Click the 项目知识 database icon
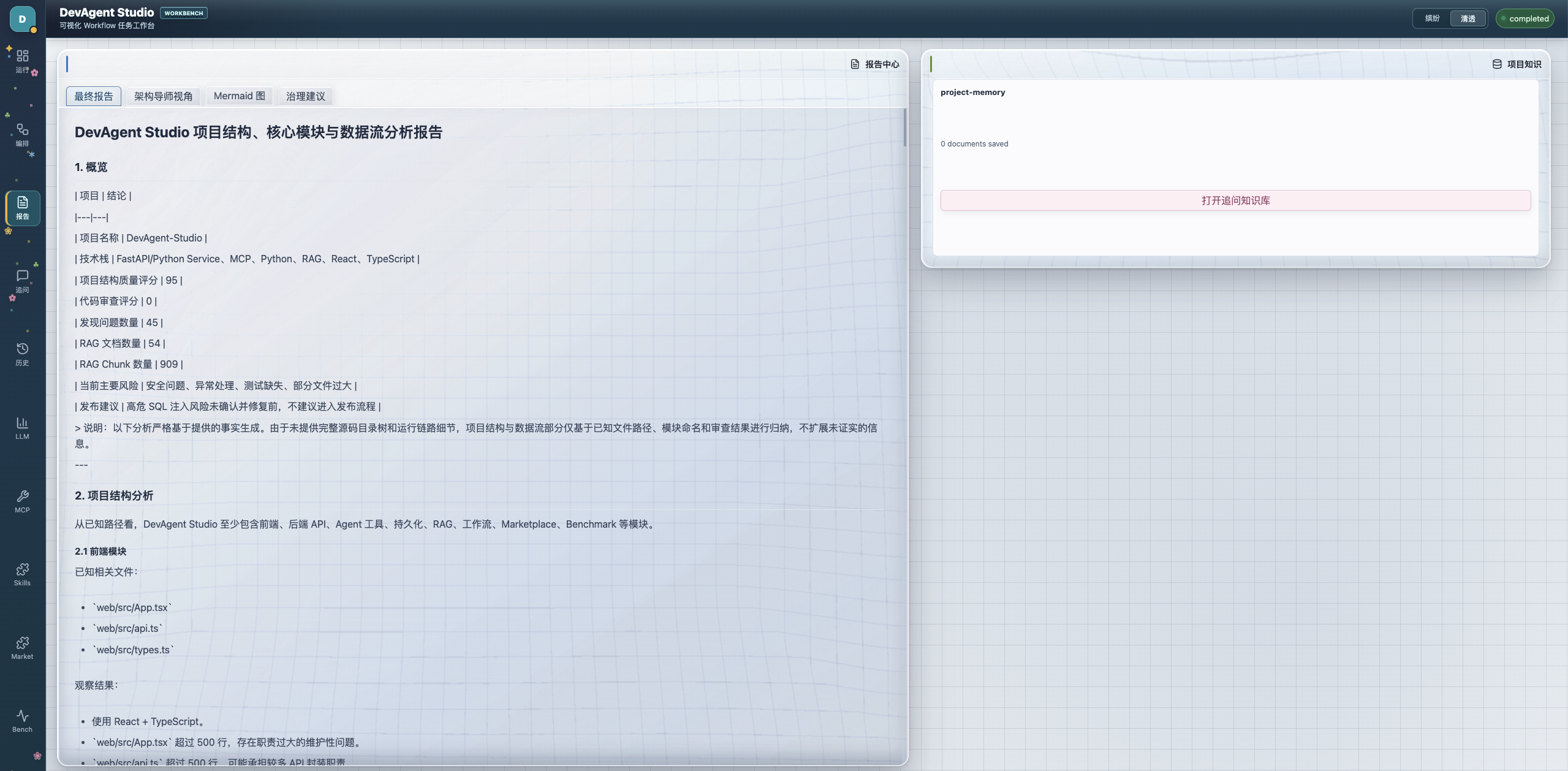Screen dimensions: 1568x771 [1497, 64]
